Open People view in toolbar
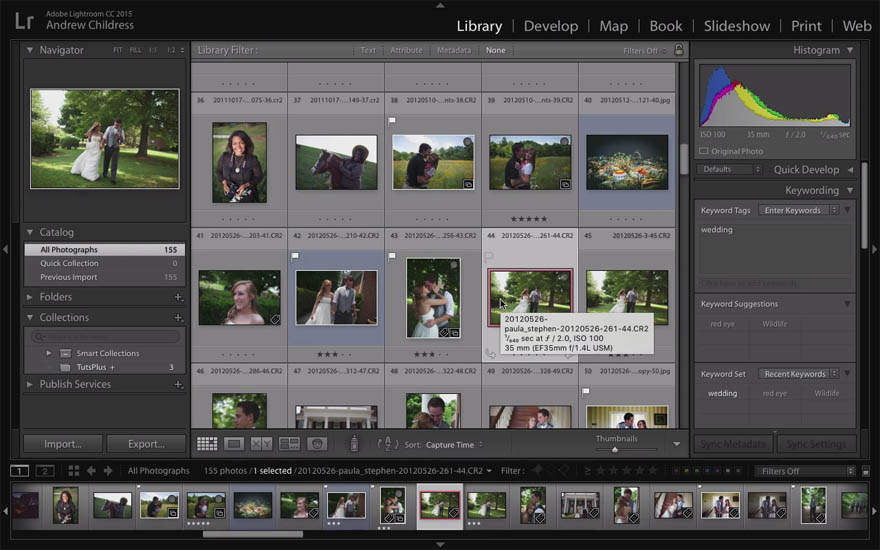880x550 pixels. (317, 444)
